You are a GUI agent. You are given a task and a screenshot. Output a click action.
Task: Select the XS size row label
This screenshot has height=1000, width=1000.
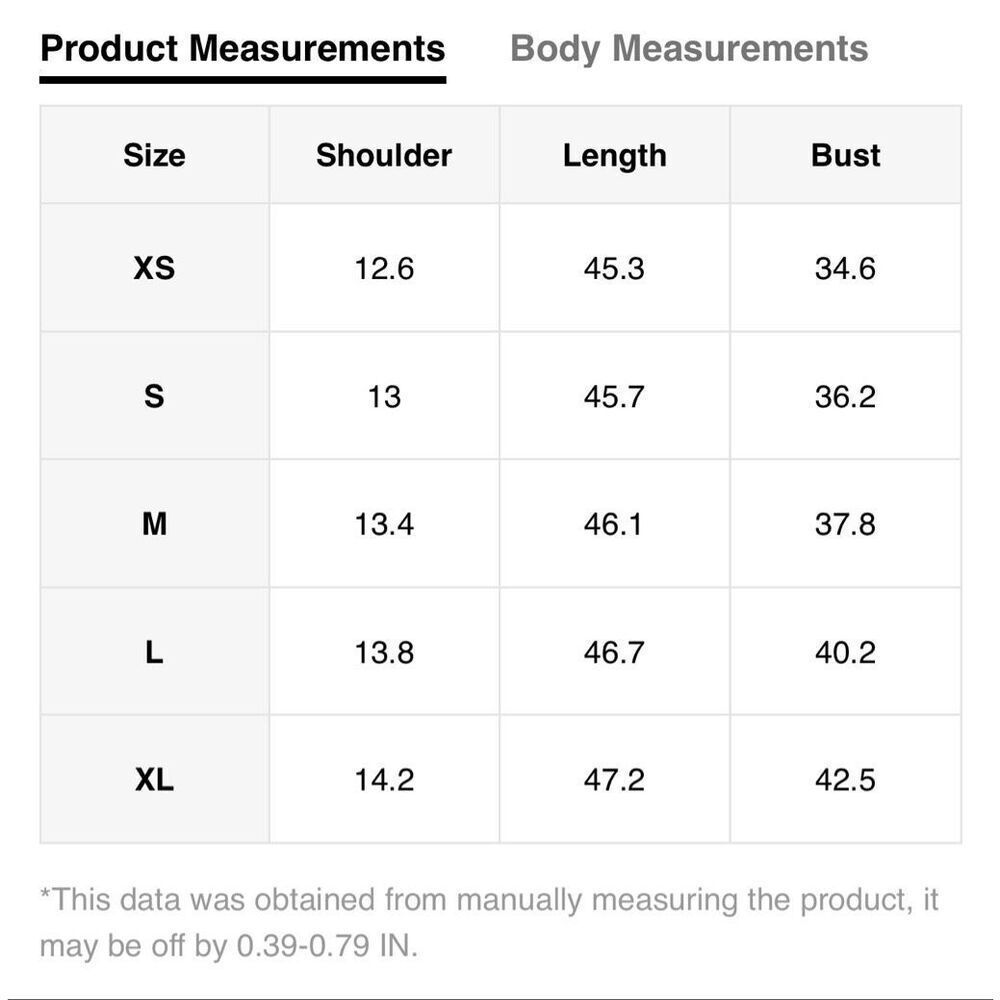(x=154, y=268)
